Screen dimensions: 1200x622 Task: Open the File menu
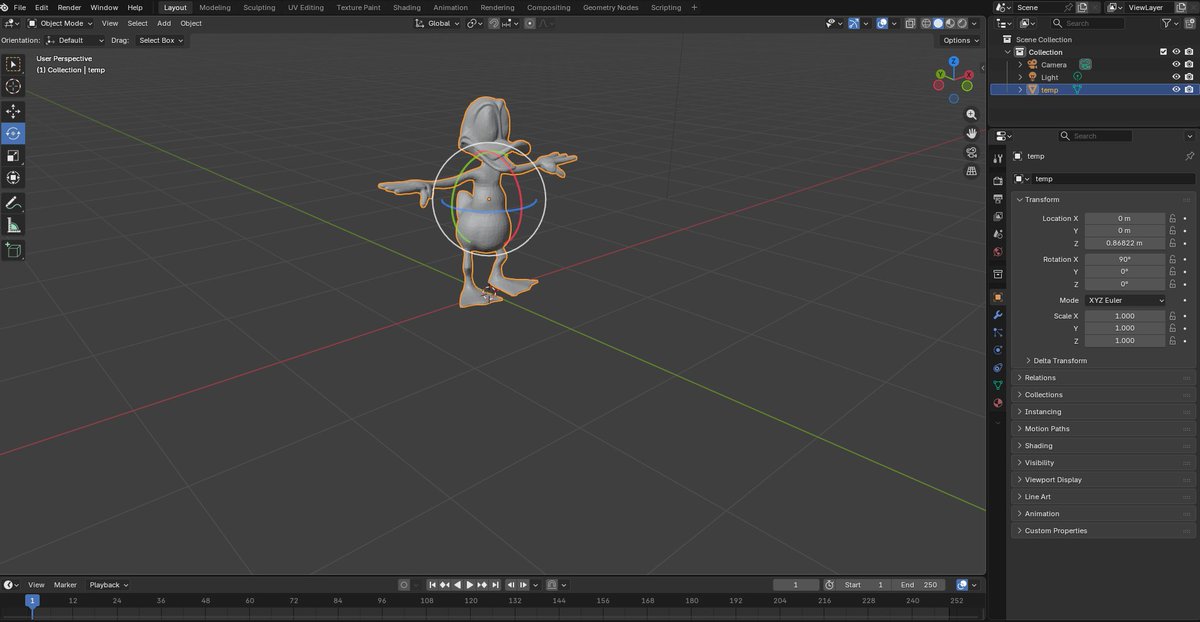[x=20, y=7]
